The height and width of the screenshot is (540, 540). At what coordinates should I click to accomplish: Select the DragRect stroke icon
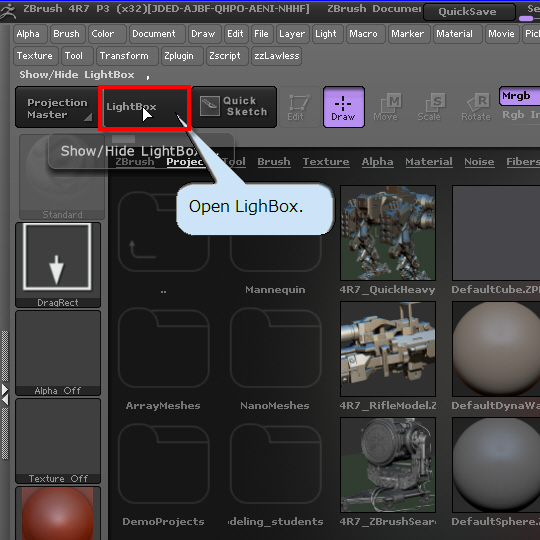click(58, 264)
